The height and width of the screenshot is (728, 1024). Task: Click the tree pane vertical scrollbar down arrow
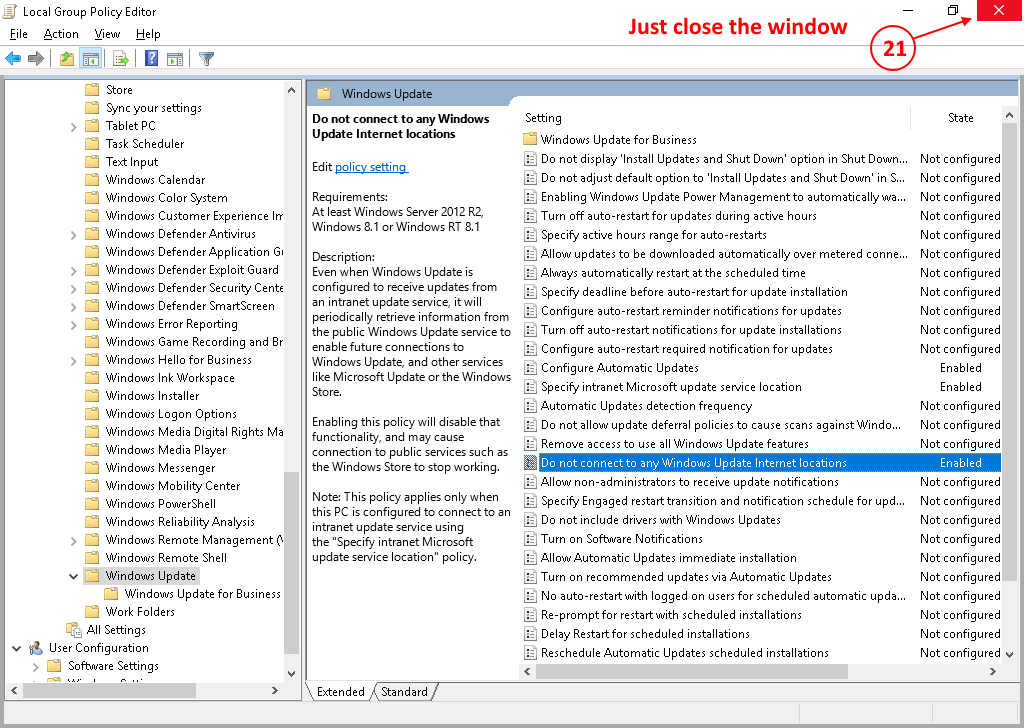291,673
